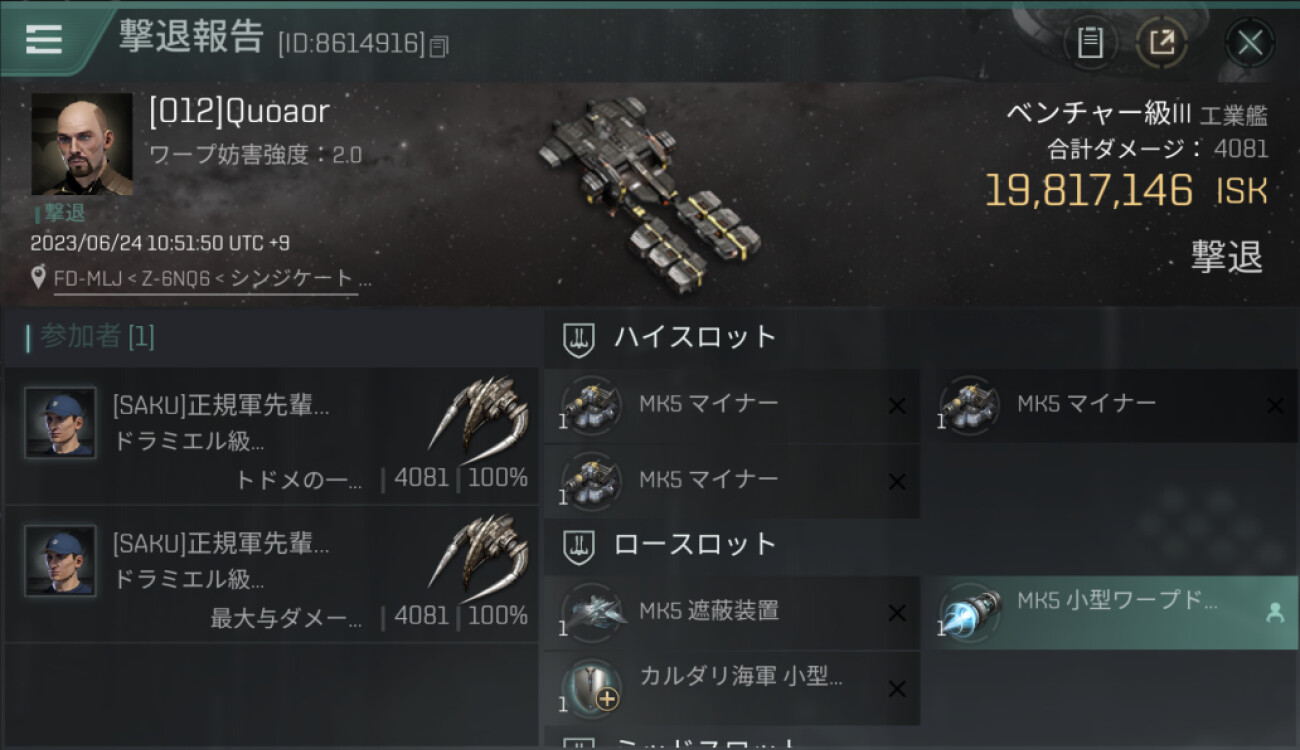
Task: Close the 撃退報告 window
Action: (x=1250, y=43)
